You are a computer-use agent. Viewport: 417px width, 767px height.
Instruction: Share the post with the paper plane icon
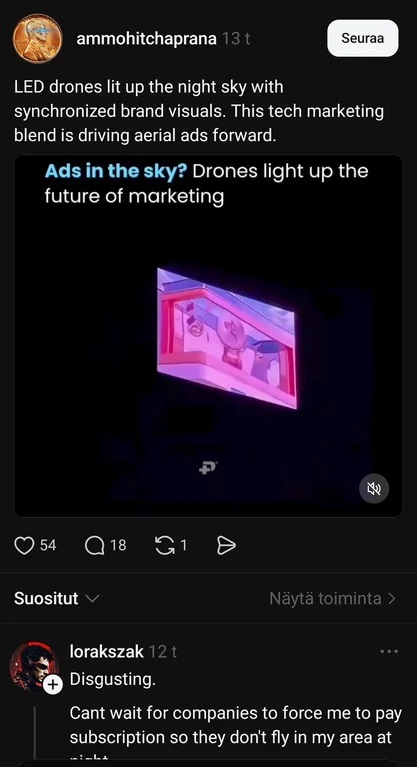pos(226,546)
